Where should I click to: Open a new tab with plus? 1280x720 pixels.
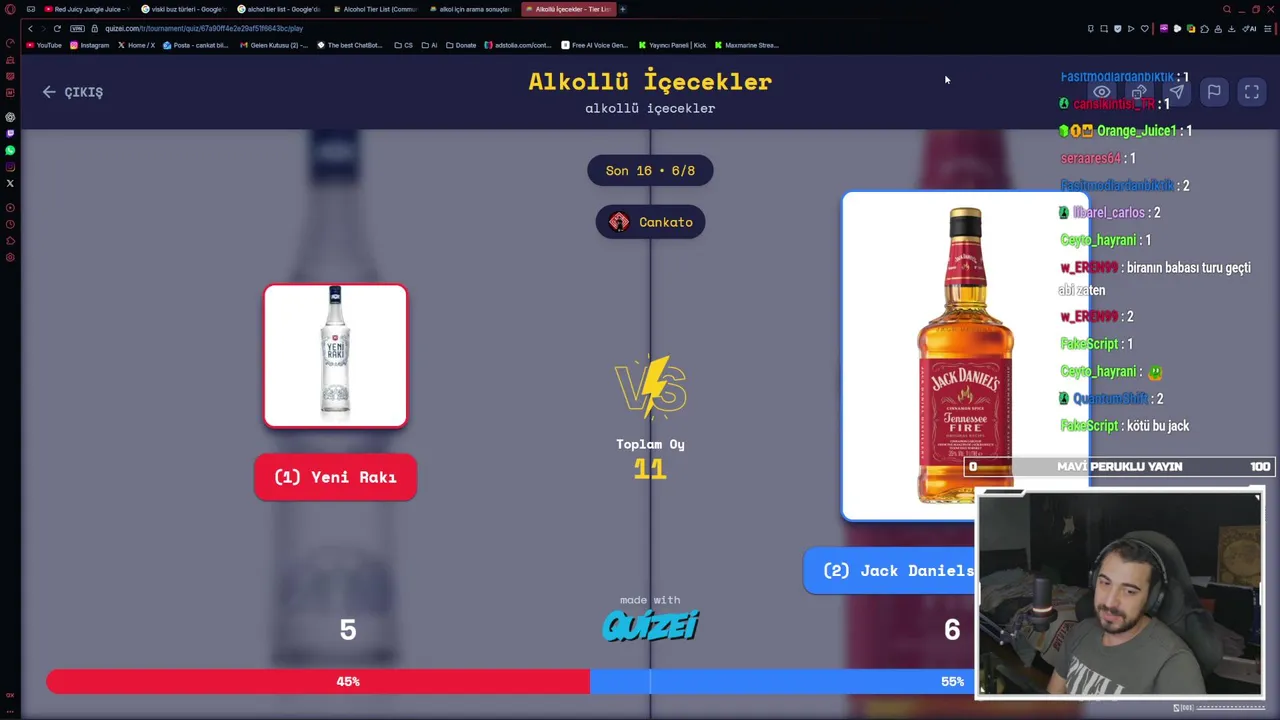click(x=622, y=9)
